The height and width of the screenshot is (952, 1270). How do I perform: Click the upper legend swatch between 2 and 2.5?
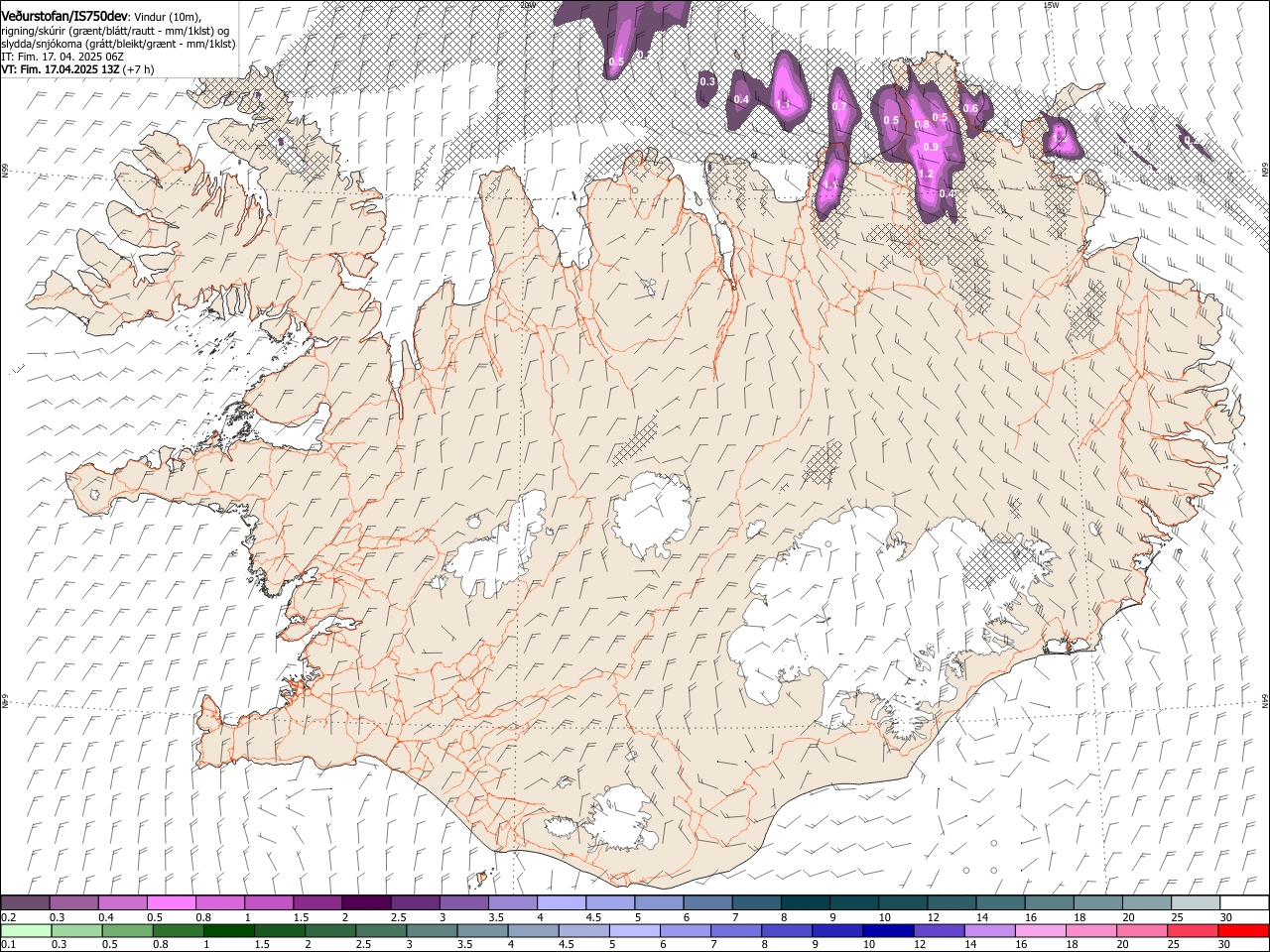coord(365,903)
